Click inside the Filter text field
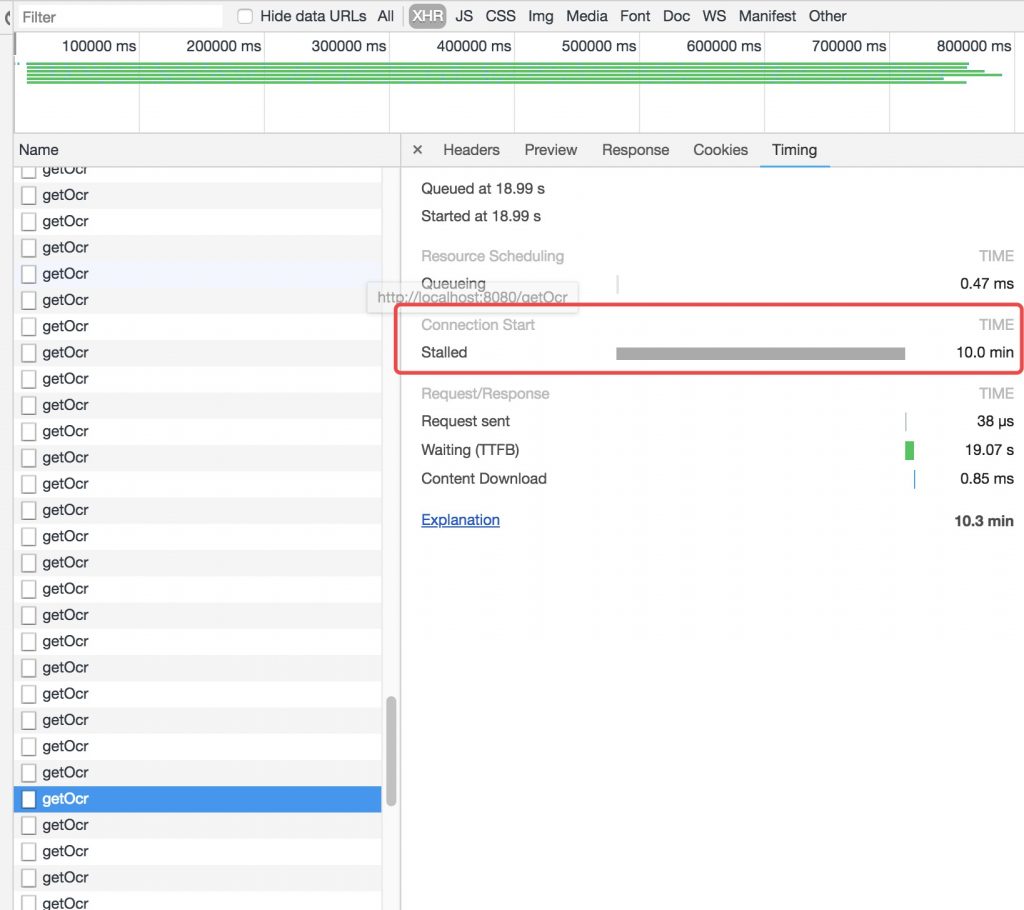Screen dimensions: 1024x910 pos(120,17)
